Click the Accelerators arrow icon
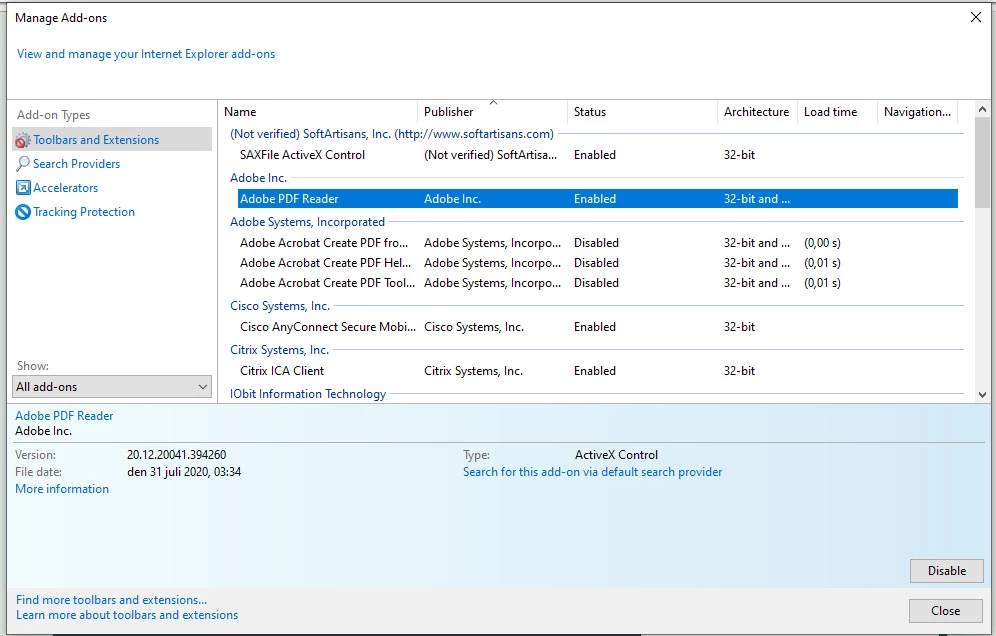Viewport: 996px width, 636px height. coord(23,188)
